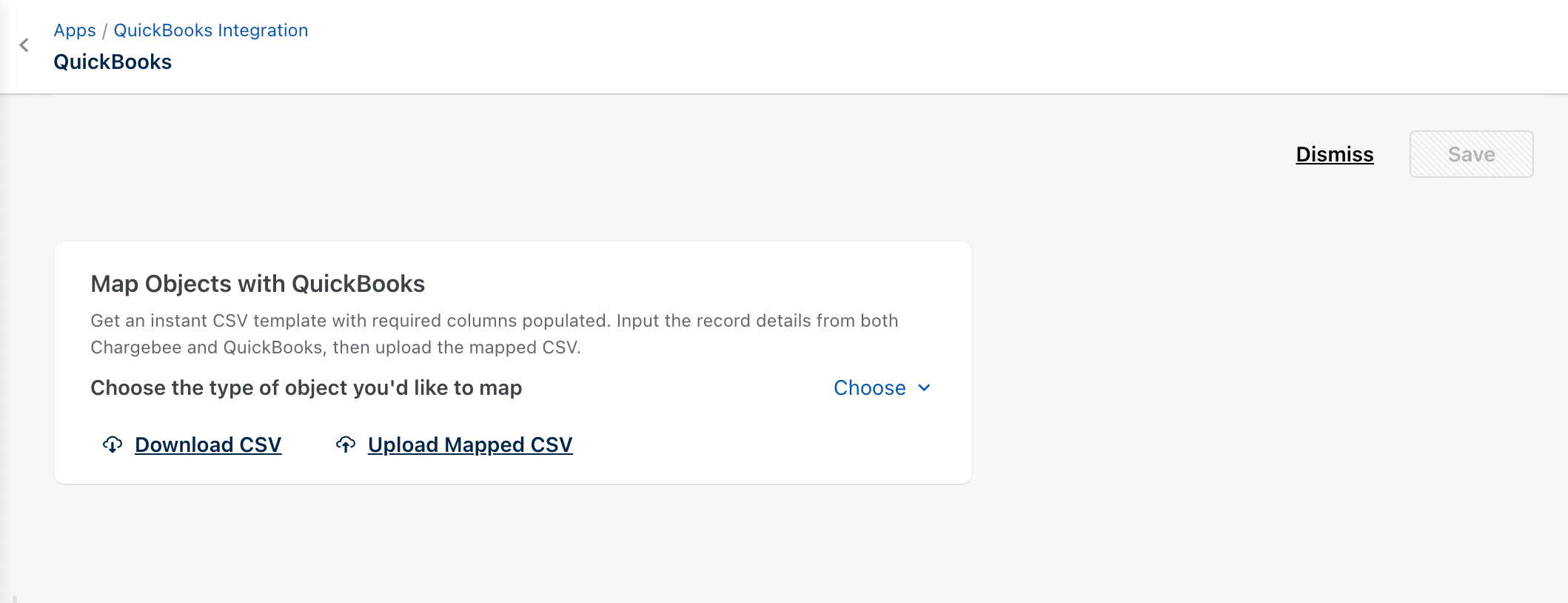Download the CSV template link

[208, 444]
